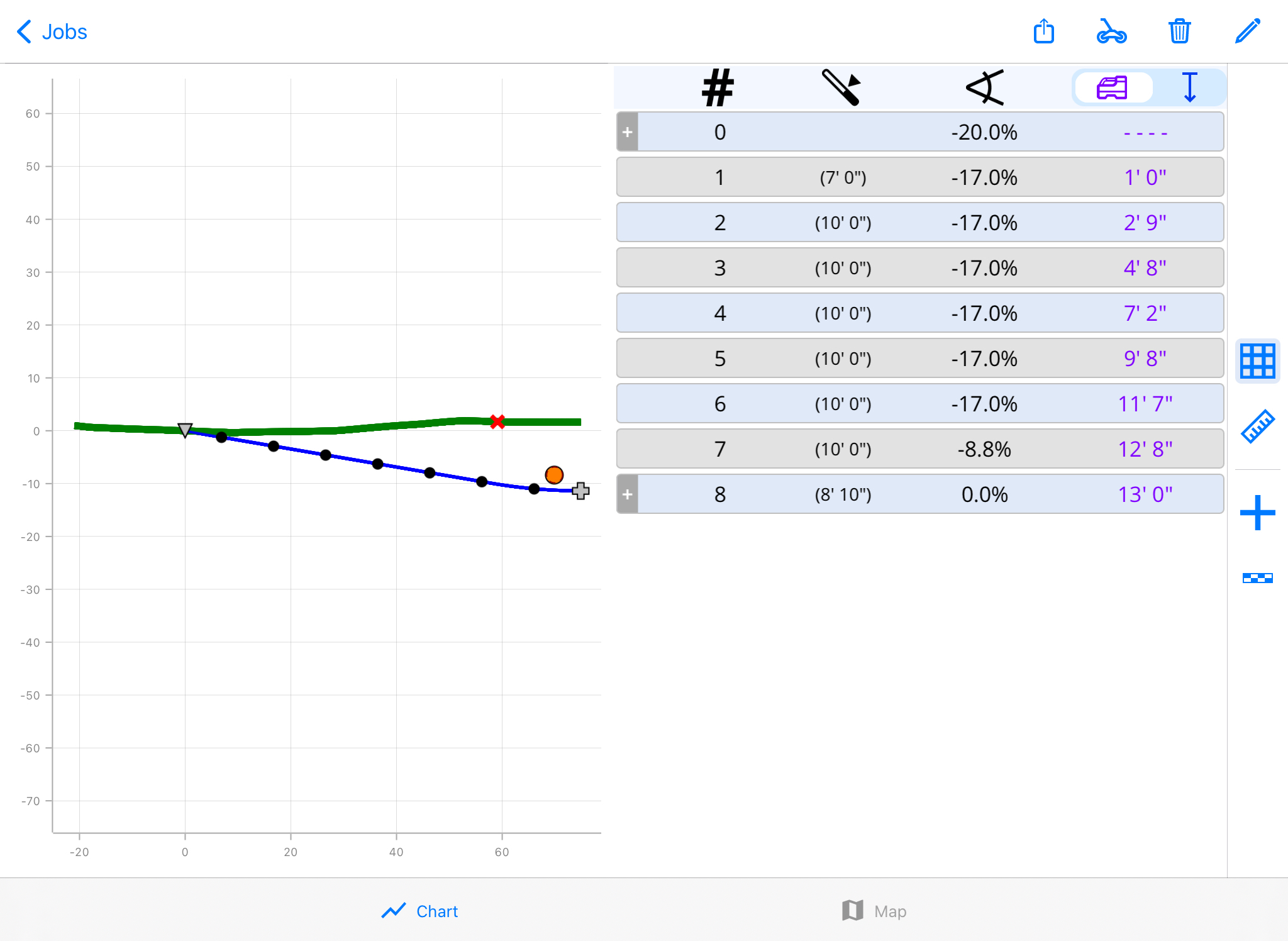Tap the gray plus marker at bore end
The image size is (1288, 941).
coord(580,491)
